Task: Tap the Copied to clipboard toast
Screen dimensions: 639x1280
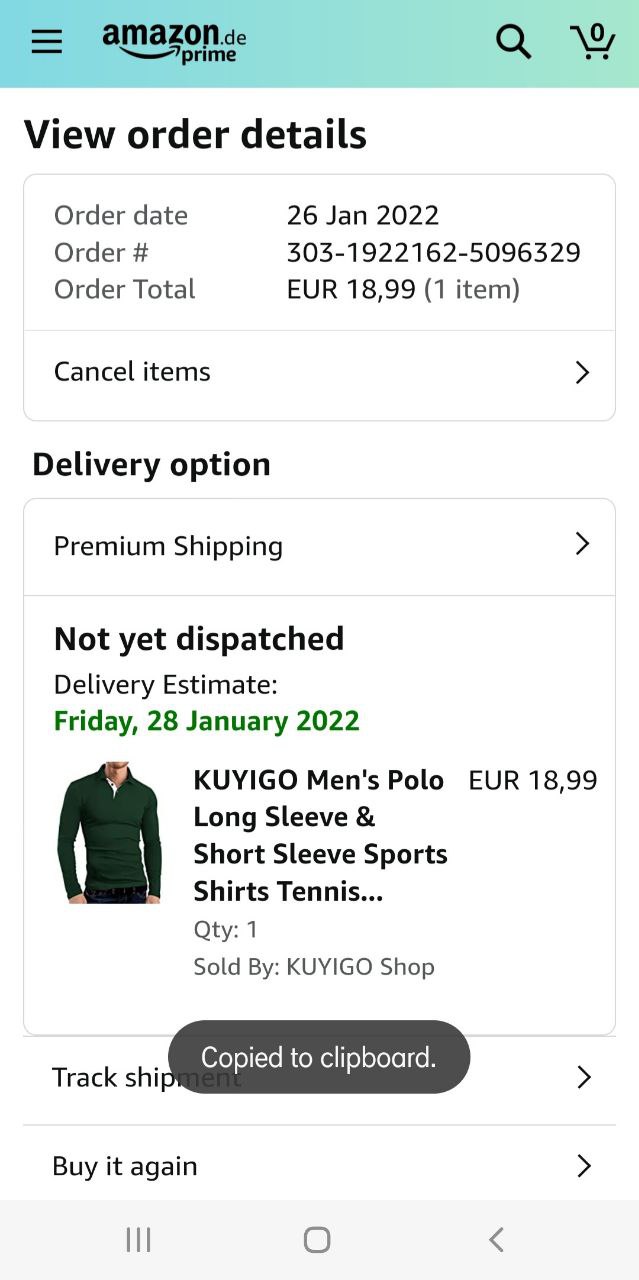Action: click(x=319, y=1057)
